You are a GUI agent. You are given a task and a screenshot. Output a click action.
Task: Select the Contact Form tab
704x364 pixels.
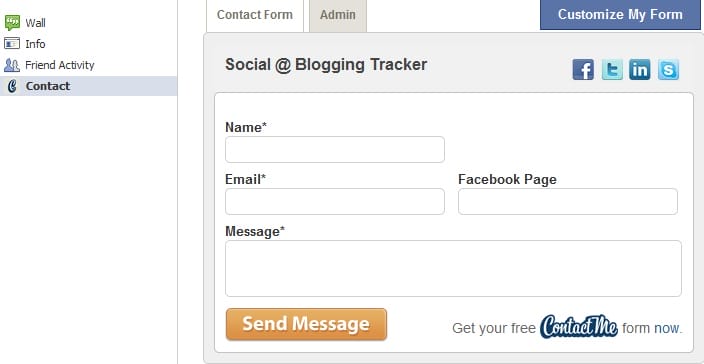pos(255,16)
